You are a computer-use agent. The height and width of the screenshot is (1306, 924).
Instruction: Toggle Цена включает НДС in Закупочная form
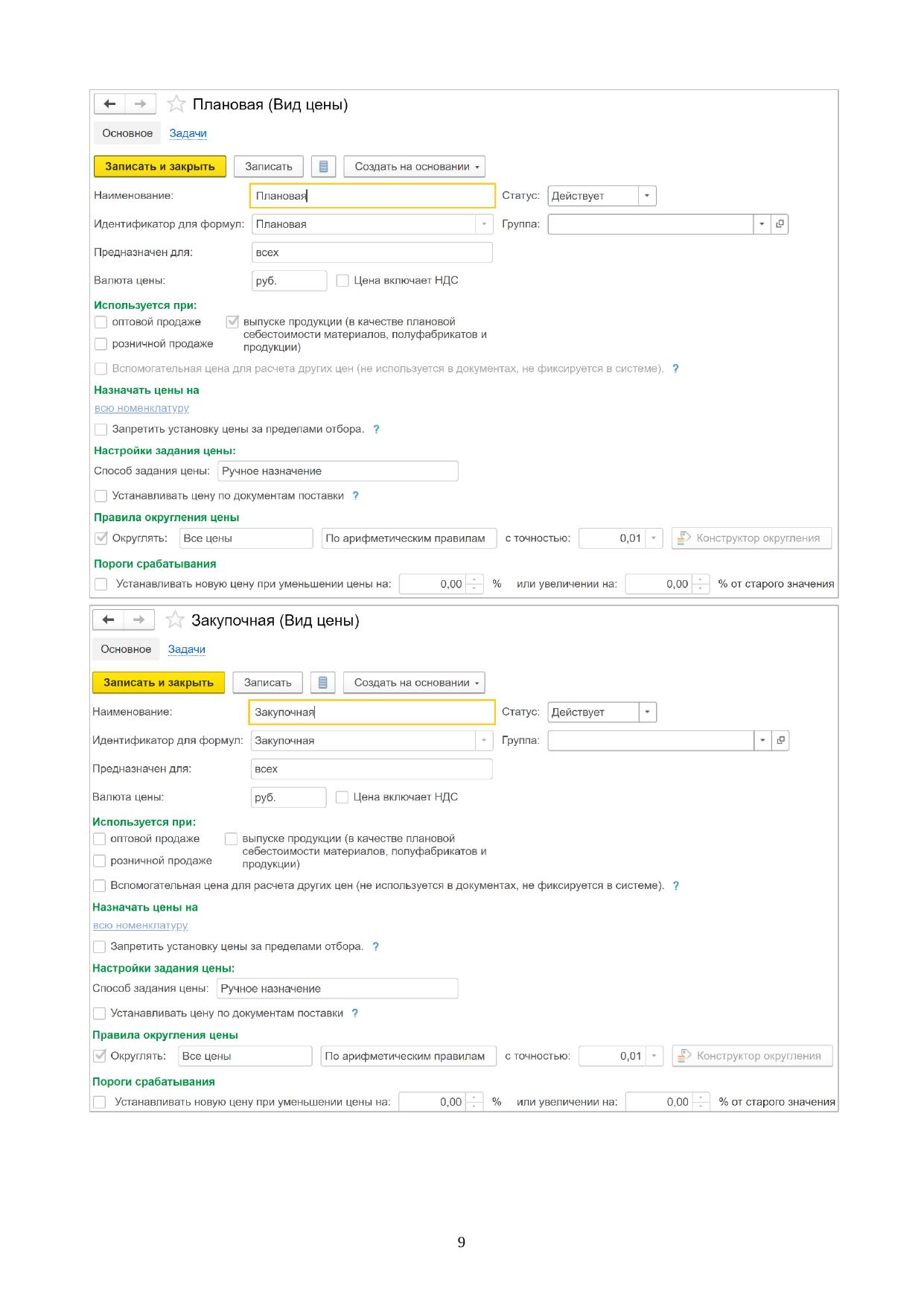[x=342, y=797]
